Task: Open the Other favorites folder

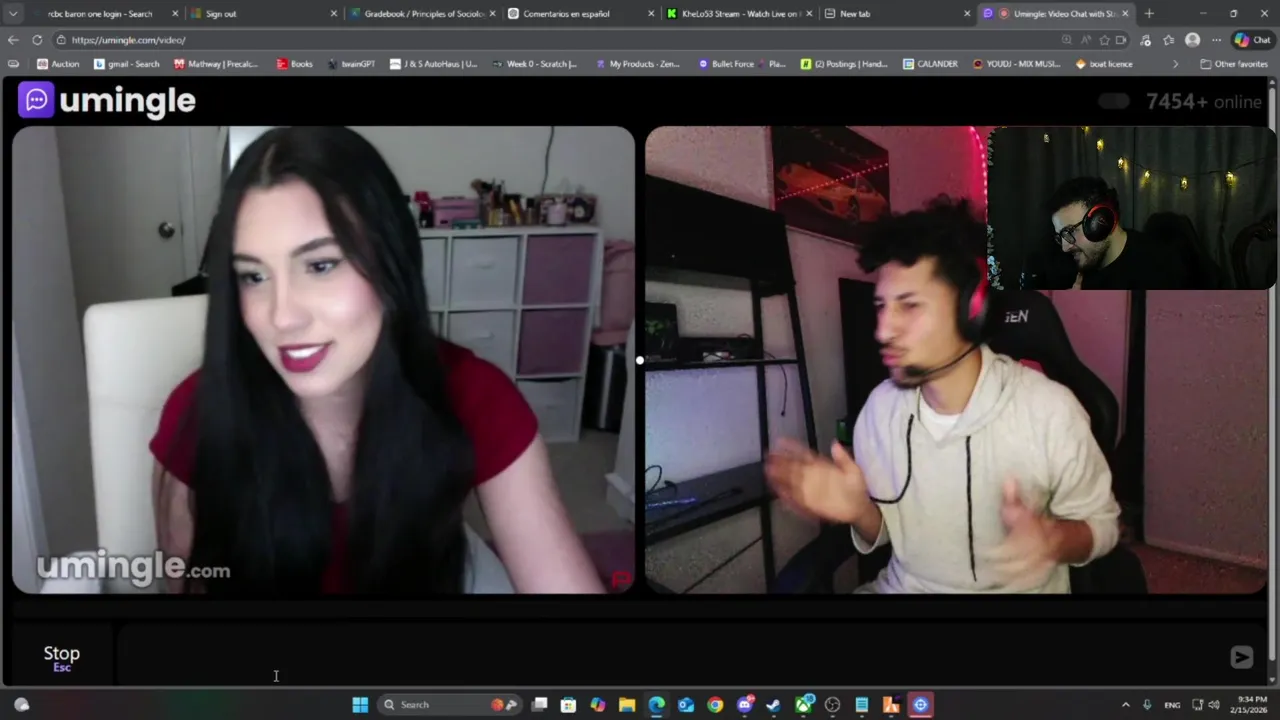Action: coord(1234,64)
